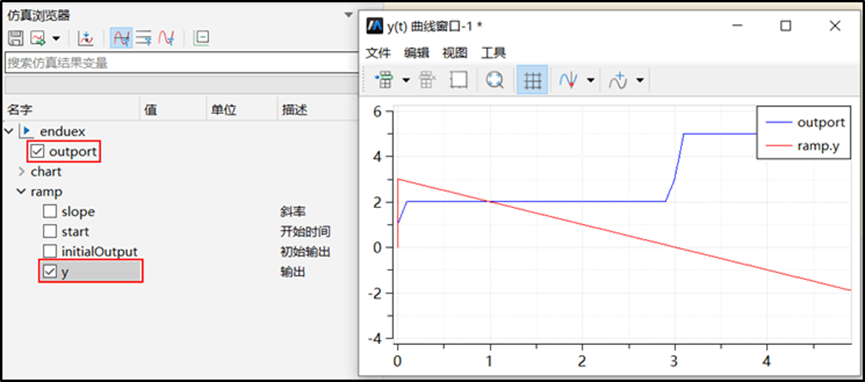Click the red curve filter icon
Screen dimensions: 865x382
coord(166,38)
